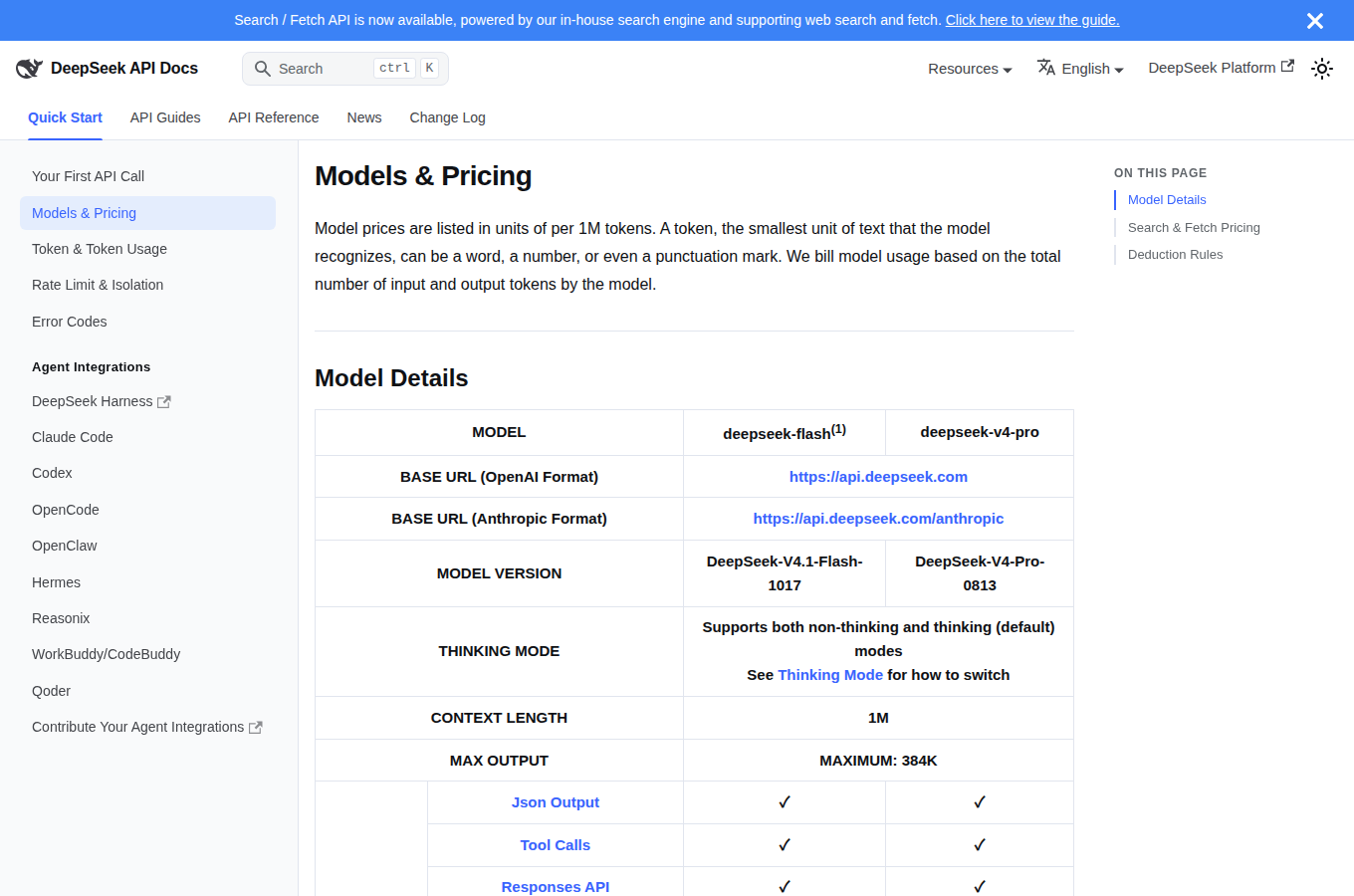Screen dimensions: 1354x896
Task: Click into the Search input field
Action: tap(345, 69)
